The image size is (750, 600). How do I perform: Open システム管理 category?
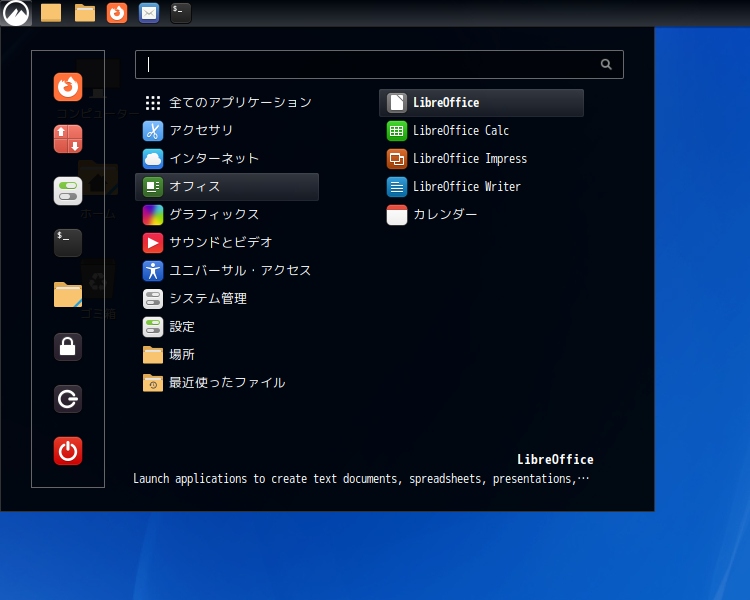pos(227,299)
